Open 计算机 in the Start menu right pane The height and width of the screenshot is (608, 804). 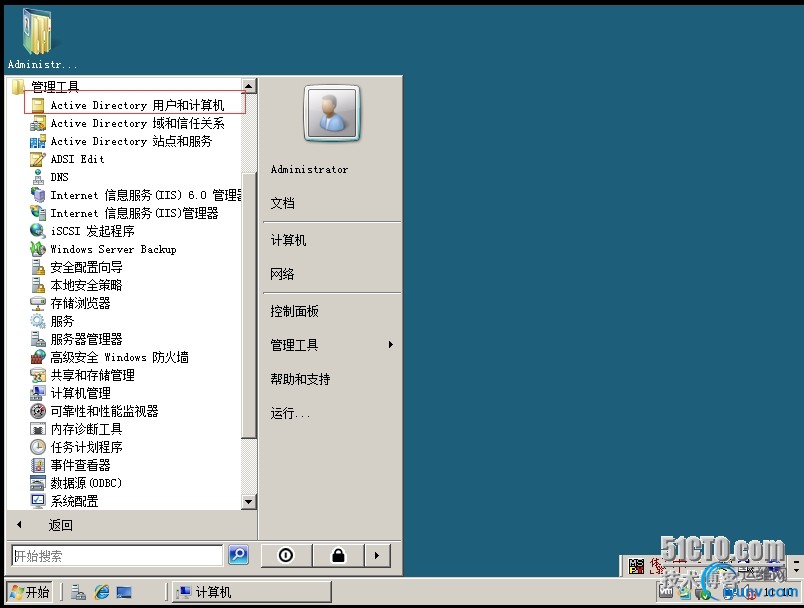[288, 240]
